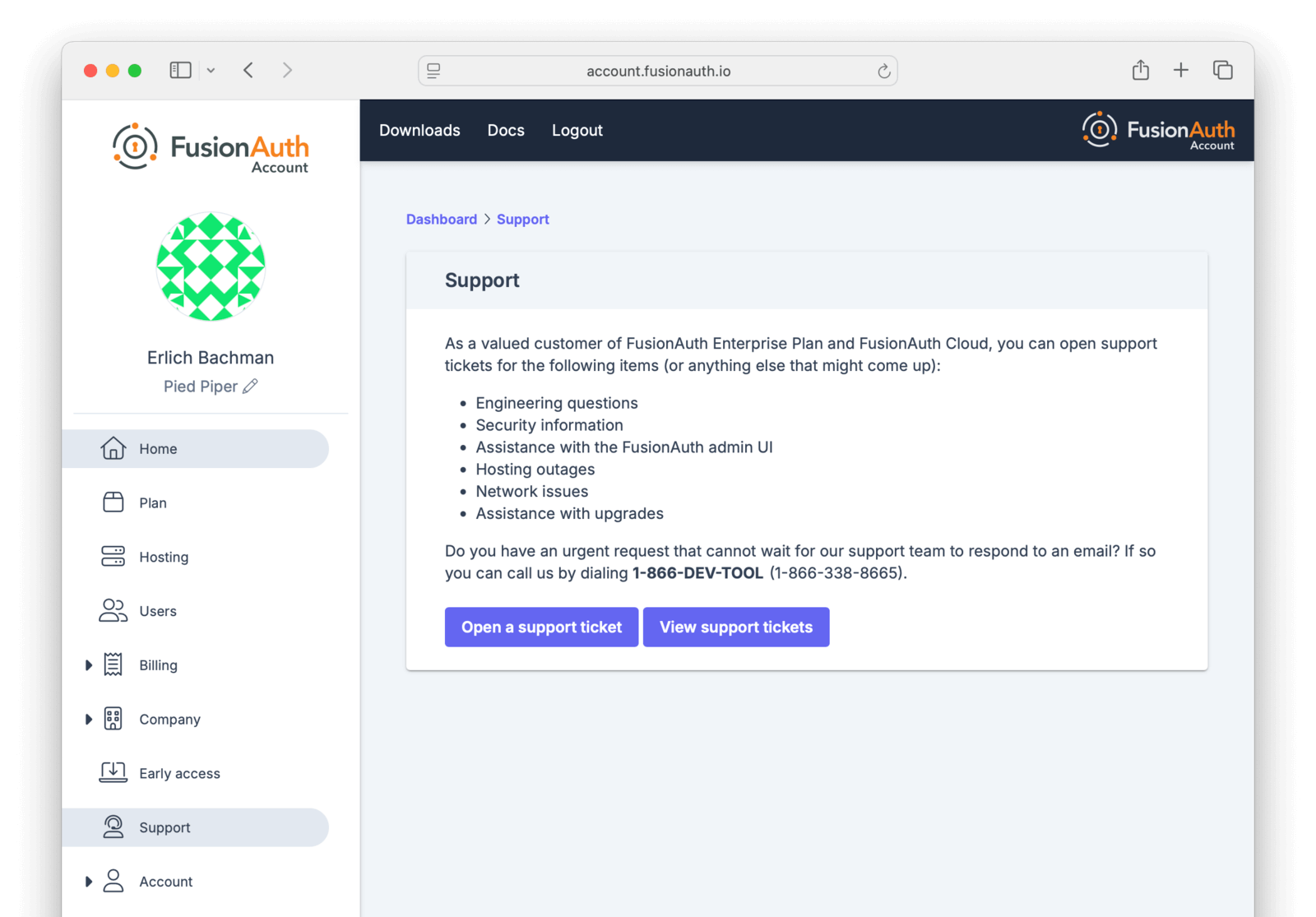Open Downloads in top navigation
1316x917 pixels.
419,130
